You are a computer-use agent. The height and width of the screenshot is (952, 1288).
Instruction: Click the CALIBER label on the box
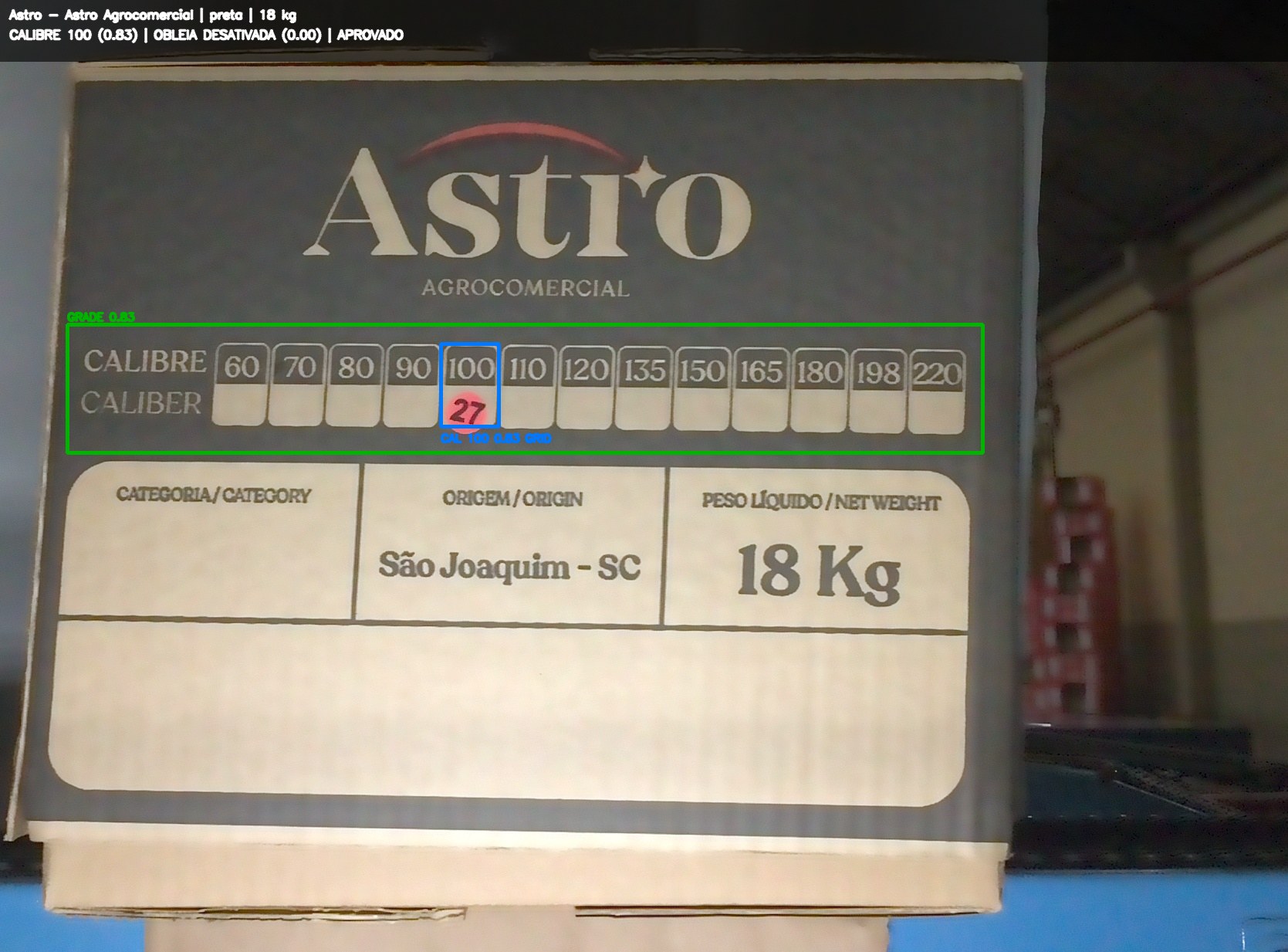141,402
